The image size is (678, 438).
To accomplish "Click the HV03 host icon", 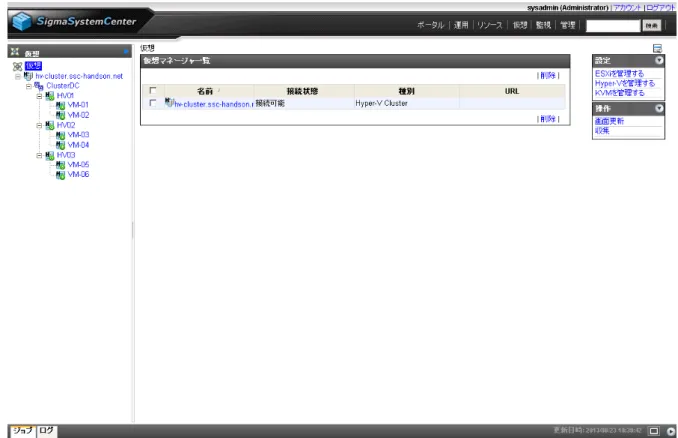I will pyautogui.click(x=50, y=155).
